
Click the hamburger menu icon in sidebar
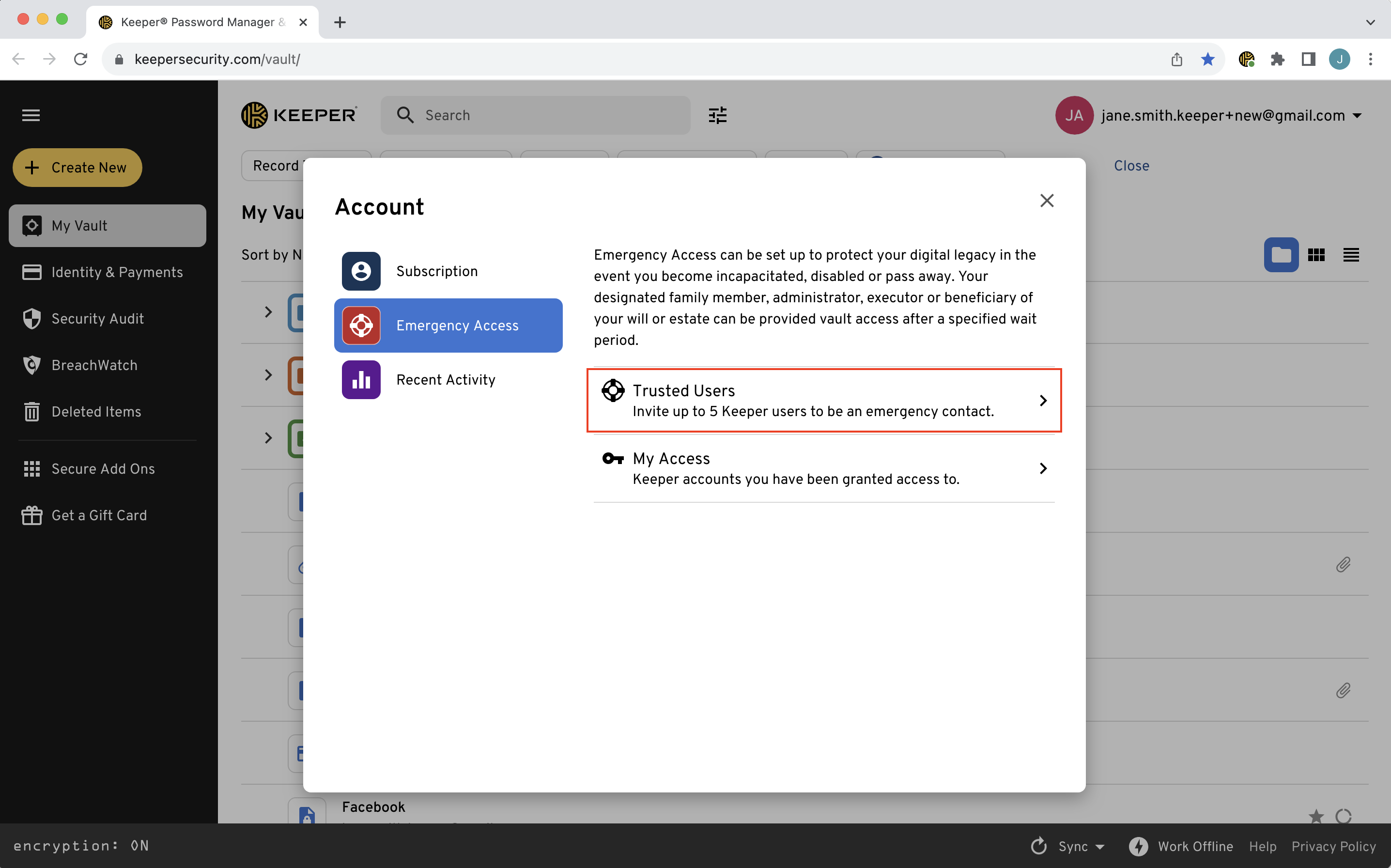pos(31,115)
